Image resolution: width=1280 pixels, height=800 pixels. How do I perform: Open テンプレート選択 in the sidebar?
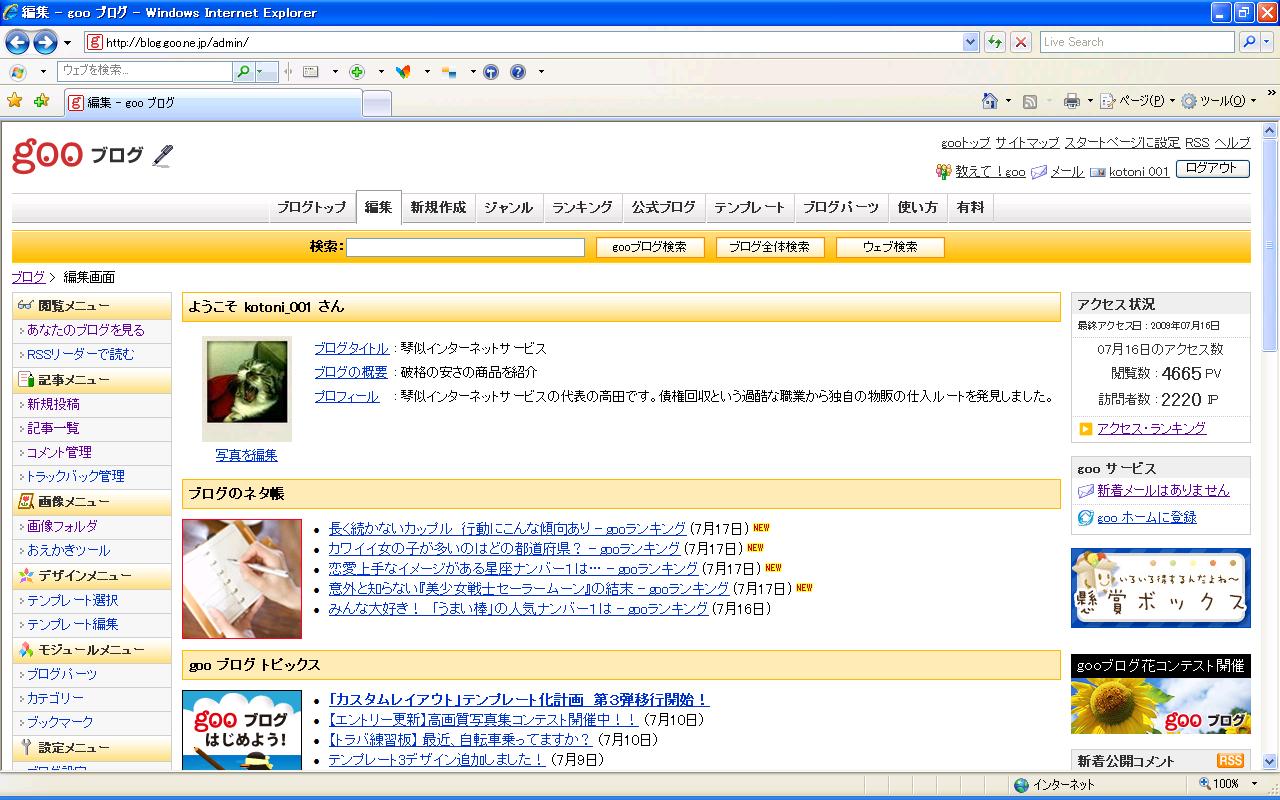(72, 600)
